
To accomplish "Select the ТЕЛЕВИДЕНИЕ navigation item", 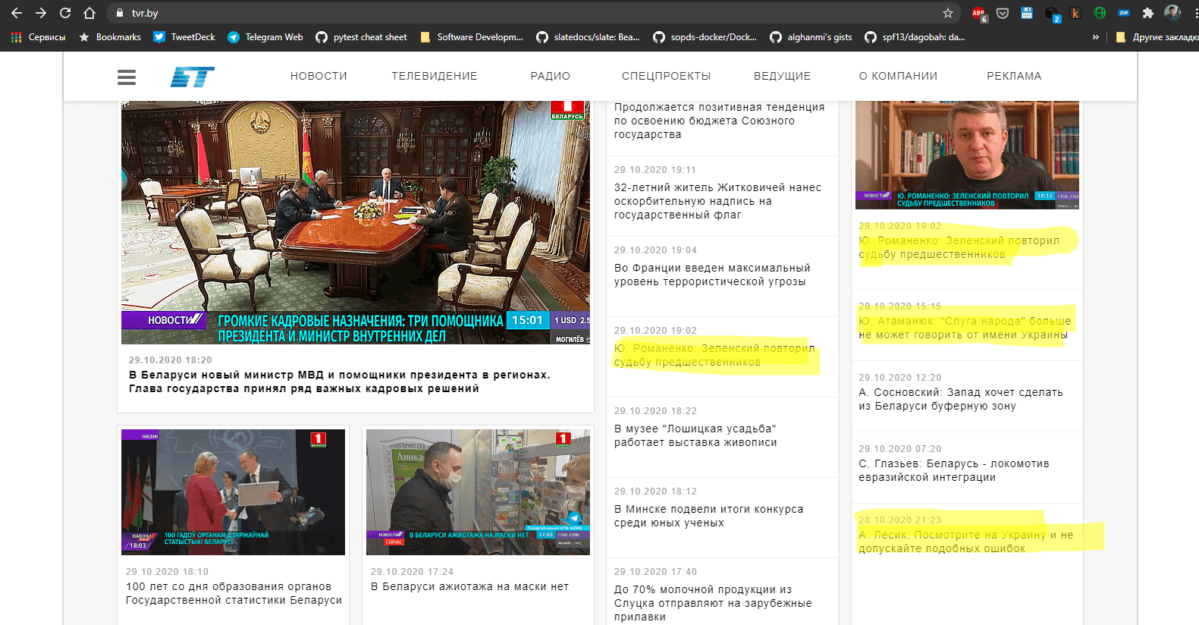I will pos(434,76).
